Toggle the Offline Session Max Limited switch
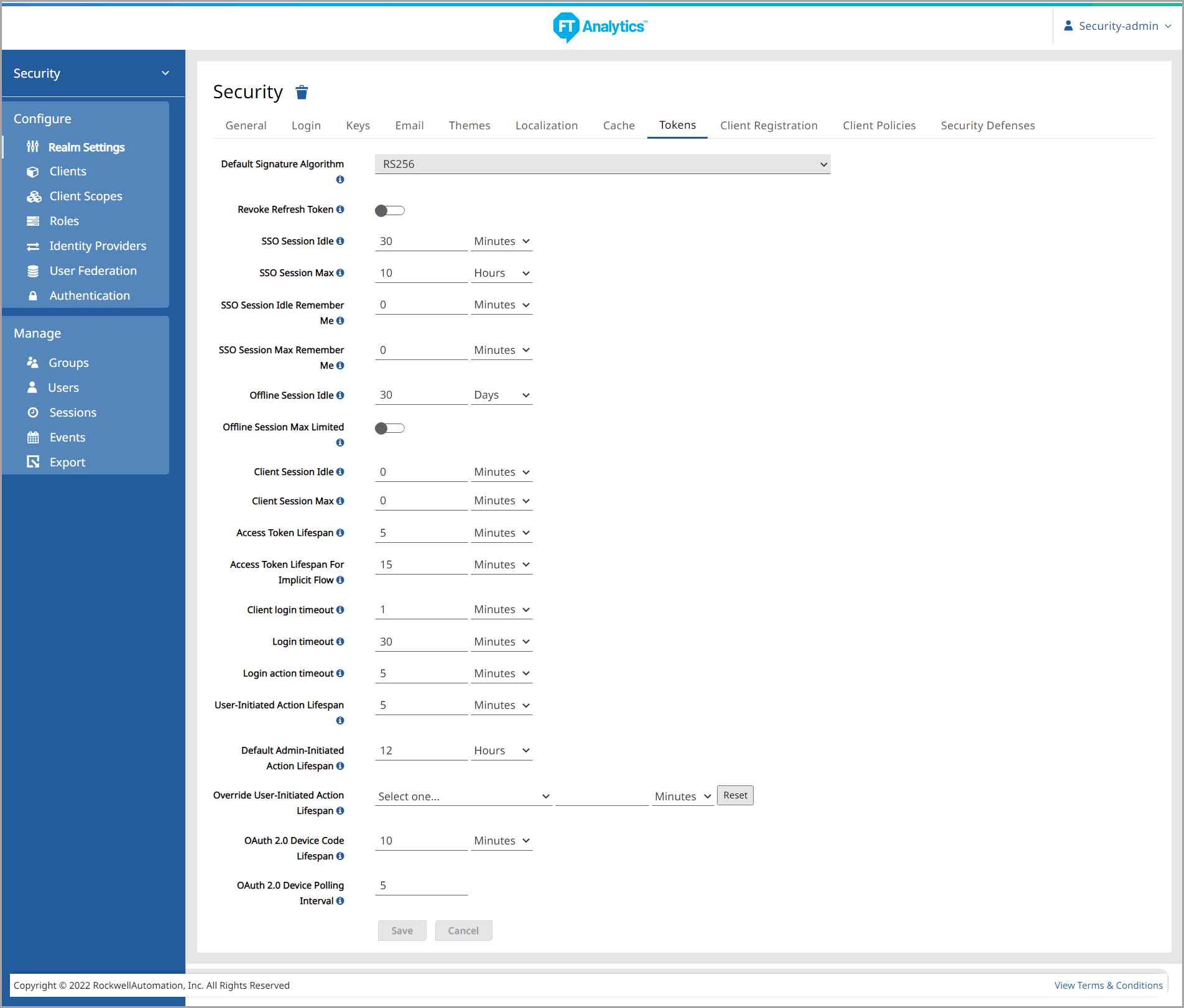The height and width of the screenshot is (1008, 1184). tap(390, 428)
